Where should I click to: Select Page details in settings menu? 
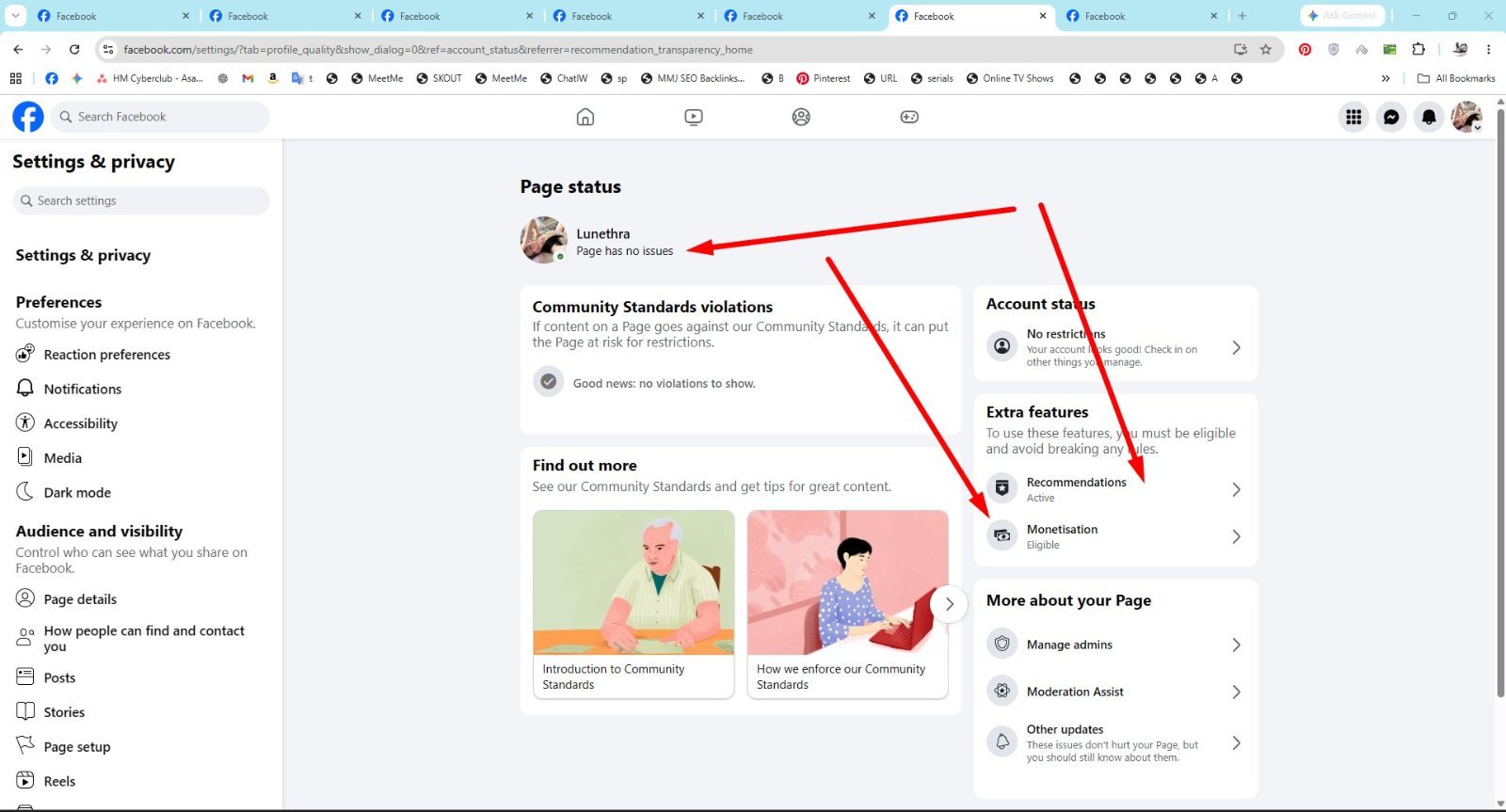(x=141, y=598)
